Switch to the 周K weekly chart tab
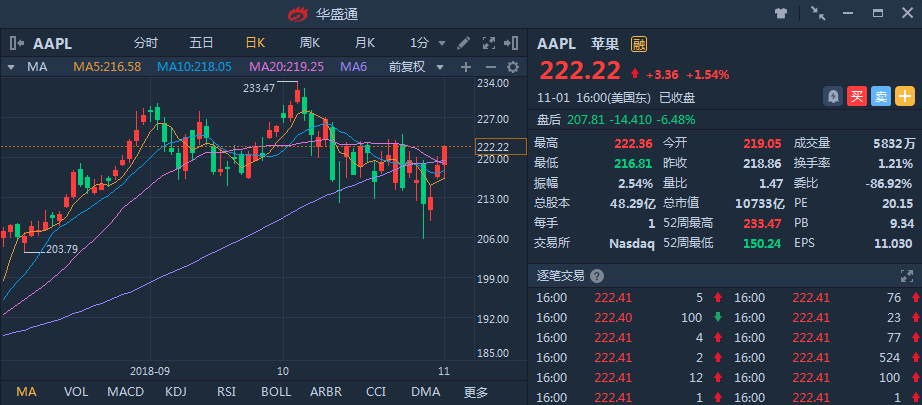Viewport: 922px width, 405px height. pyautogui.click(x=310, y=43)
